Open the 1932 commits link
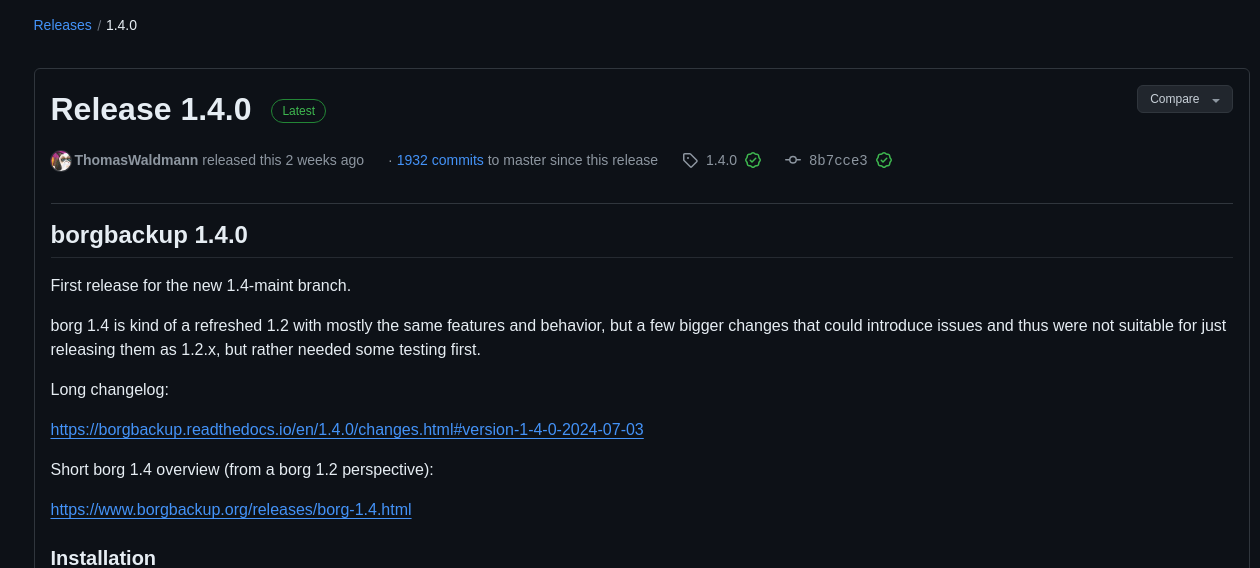Screen dimensions: 1260x568 (x=440, y=160)
